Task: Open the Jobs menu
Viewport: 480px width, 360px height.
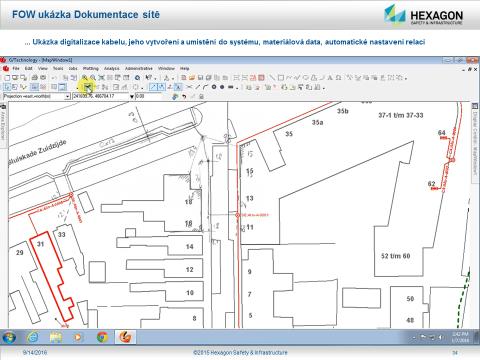Action: pos(73,68)
